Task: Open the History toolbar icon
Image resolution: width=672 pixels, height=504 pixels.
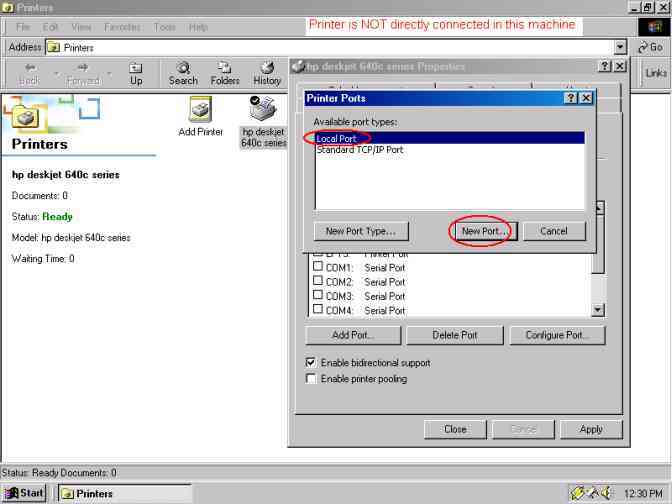Action: click(267, 73)
